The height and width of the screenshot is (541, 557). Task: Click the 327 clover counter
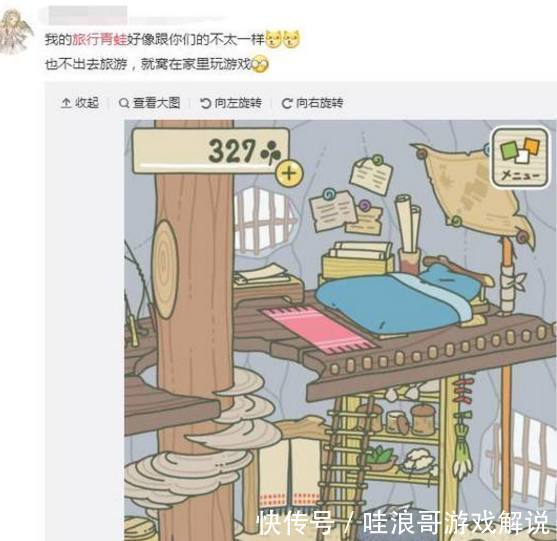tap(211, 151)
